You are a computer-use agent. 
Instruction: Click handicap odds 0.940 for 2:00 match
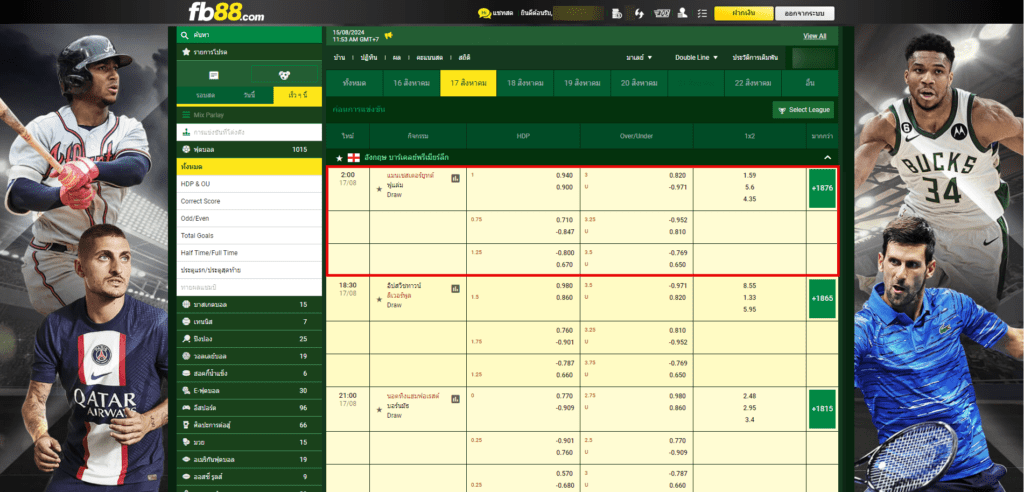coord(564,176)
